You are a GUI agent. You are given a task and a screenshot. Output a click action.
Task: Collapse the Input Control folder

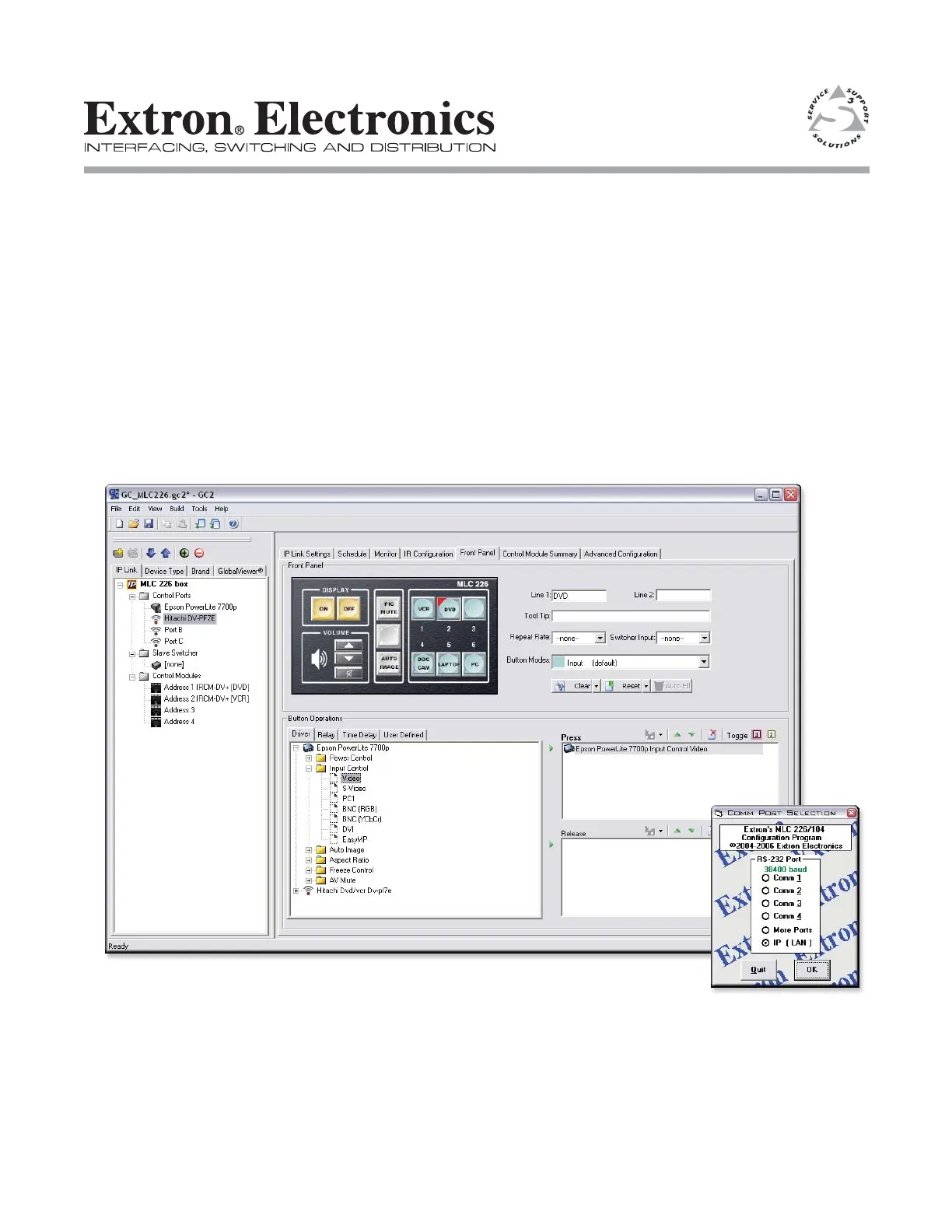point(309,768)
